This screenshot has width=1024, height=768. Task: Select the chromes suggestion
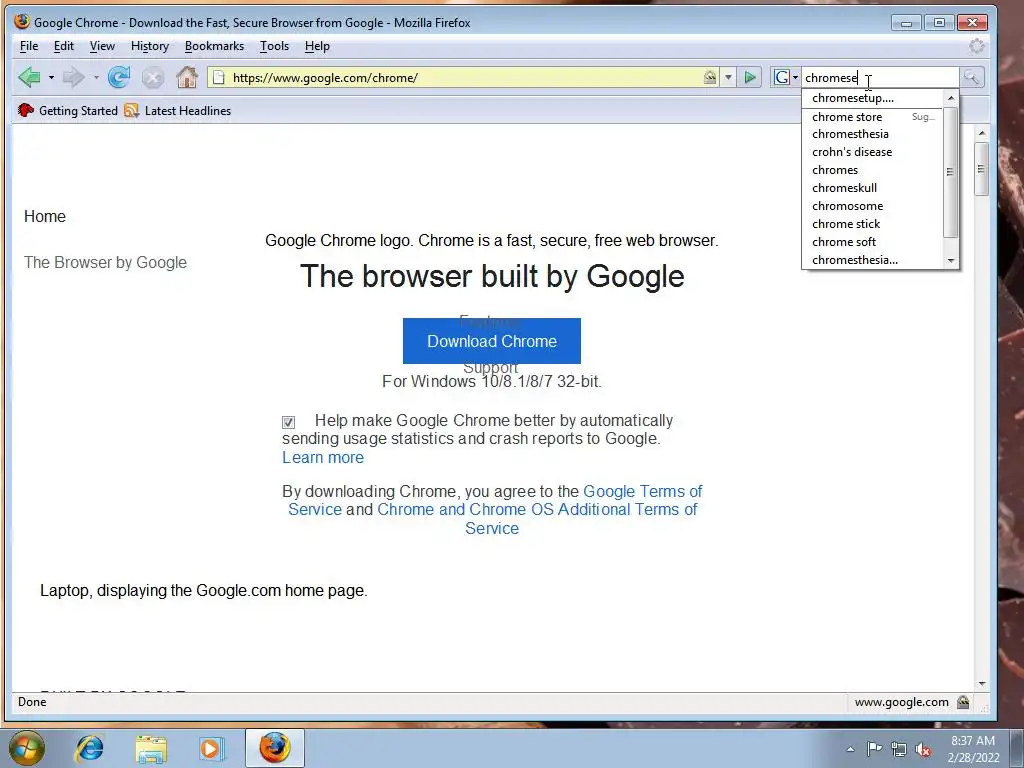[872, 170]
